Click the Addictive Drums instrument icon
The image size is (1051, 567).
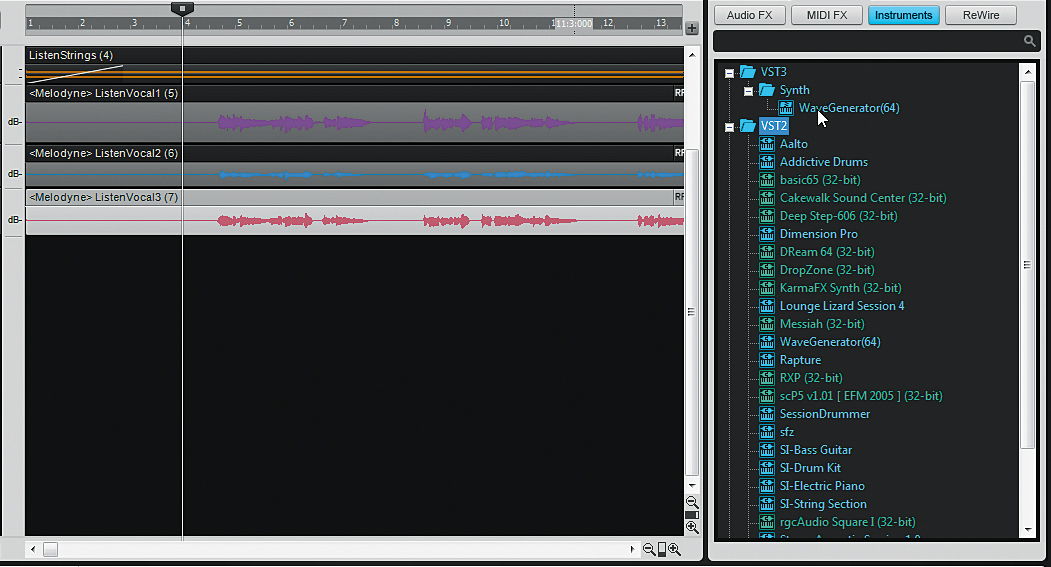point(767,162)
